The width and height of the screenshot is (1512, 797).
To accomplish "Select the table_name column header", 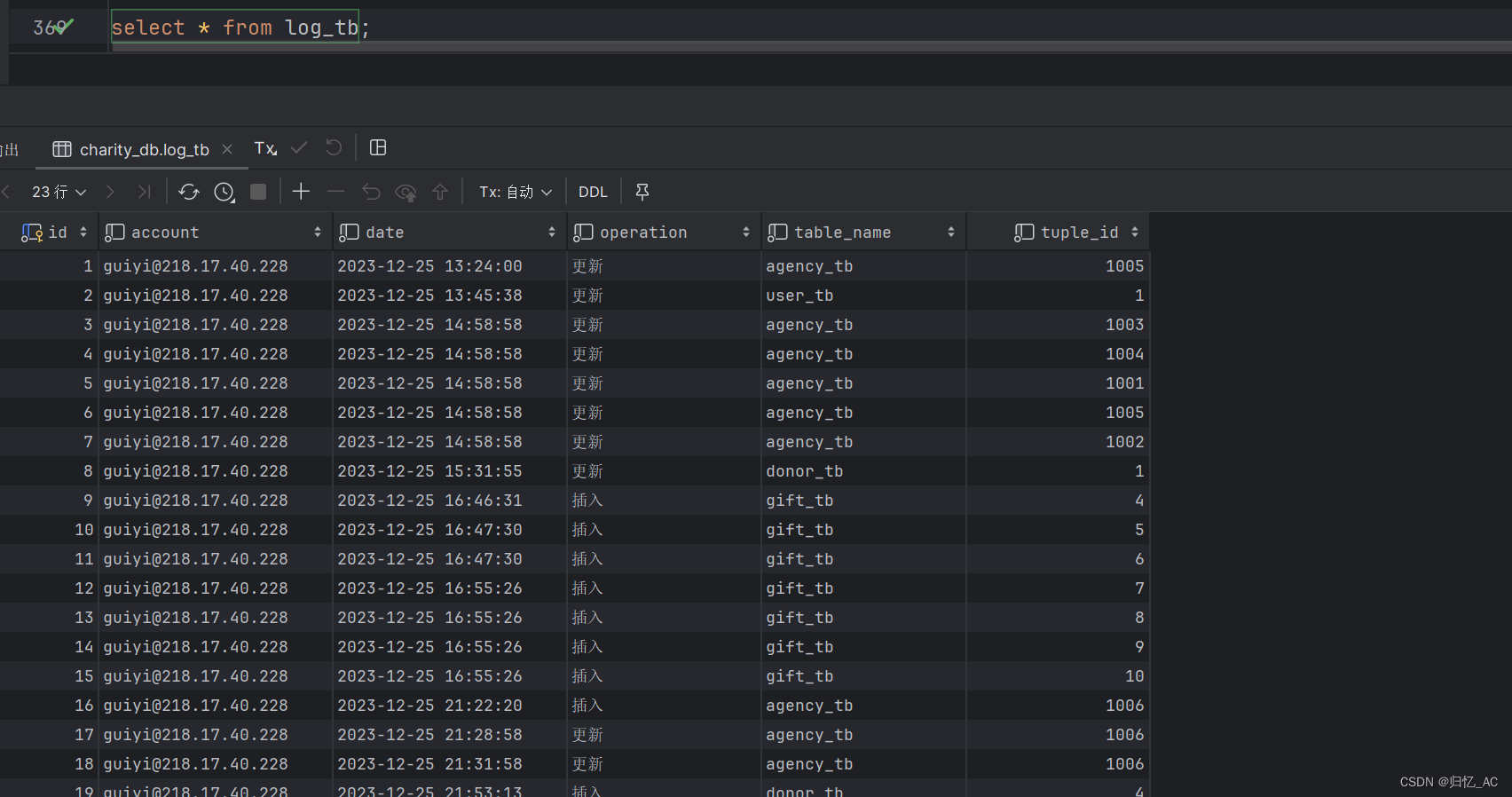I will click(863, 232).
